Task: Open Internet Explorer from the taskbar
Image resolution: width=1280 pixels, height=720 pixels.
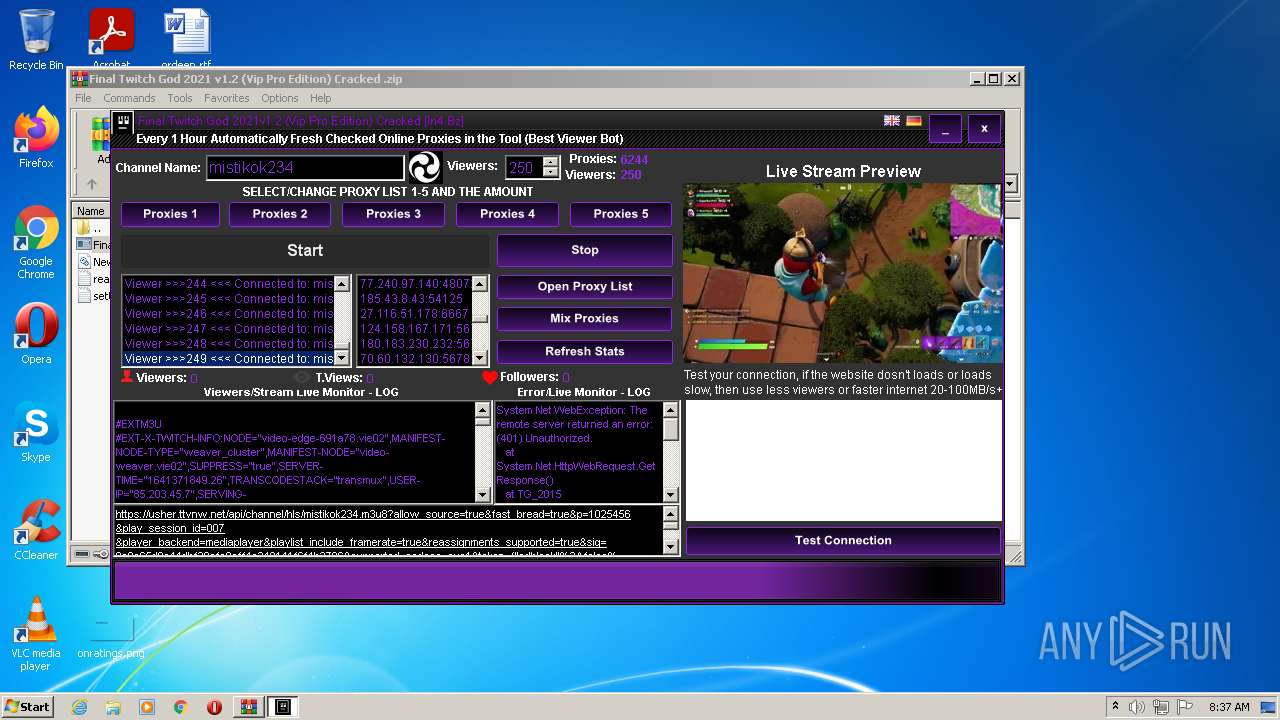Action: [x=80, y=707]
